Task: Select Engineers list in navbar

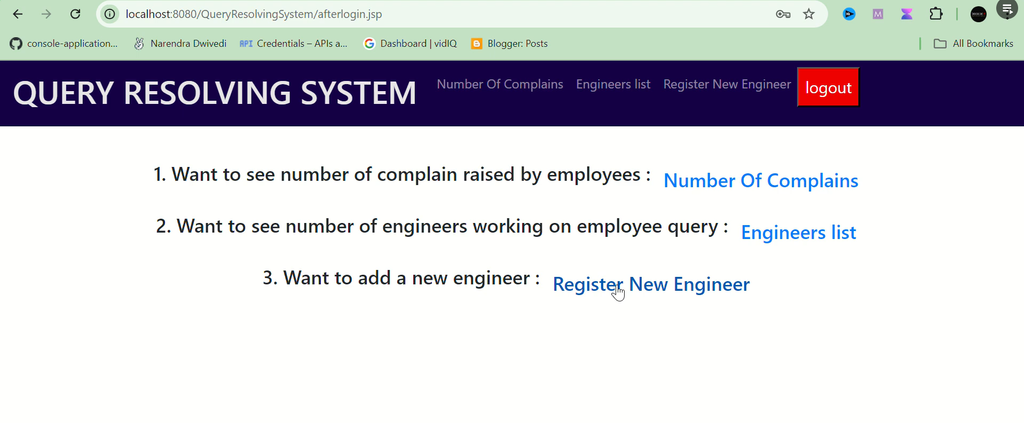Action: pos(613,84)
